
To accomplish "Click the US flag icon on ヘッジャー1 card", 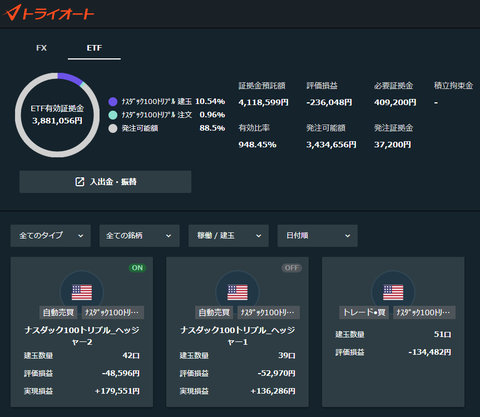I will 238,292.
